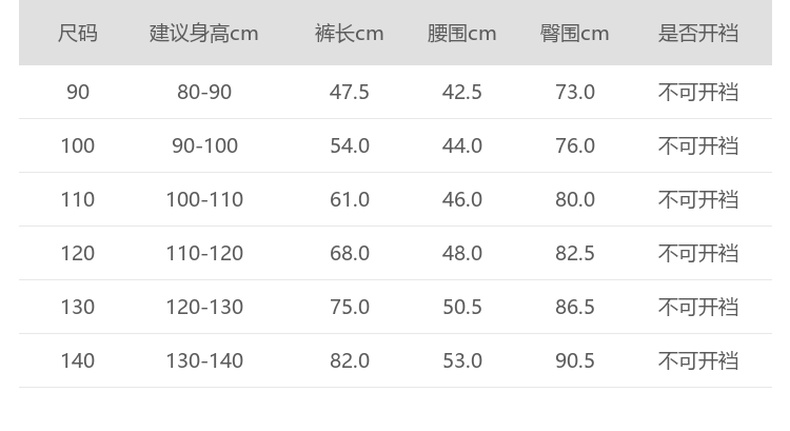Click the 是否开裆 column header
Viewport: 790px width, 431px height.
pos(698,33)
